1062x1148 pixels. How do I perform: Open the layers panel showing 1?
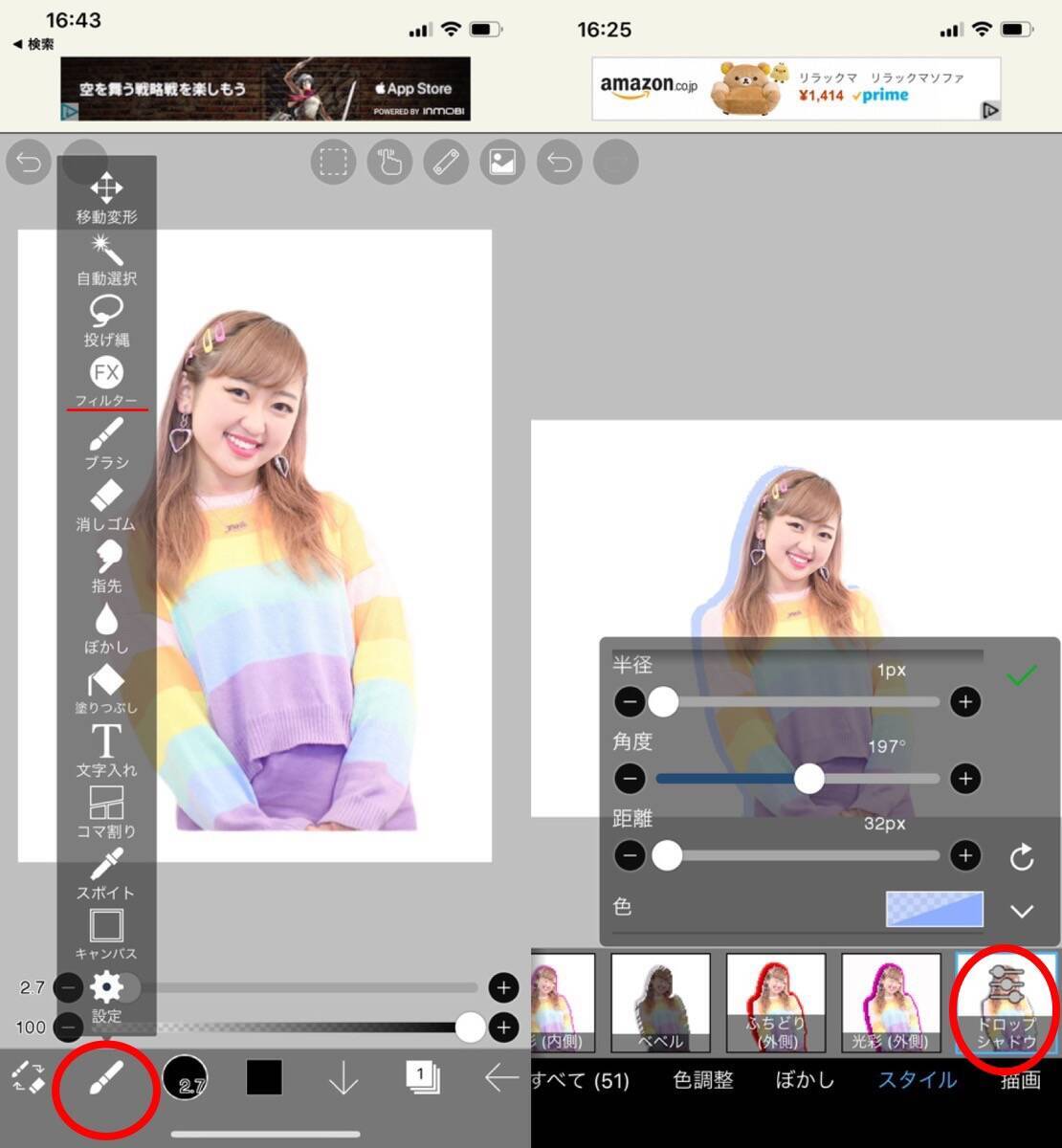point(421,1078)
